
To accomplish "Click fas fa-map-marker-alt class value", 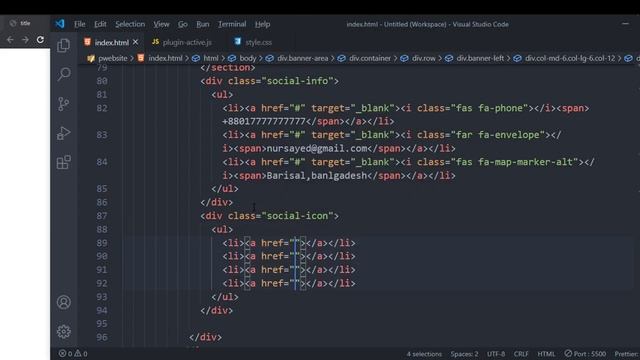I will pos(514,162).
